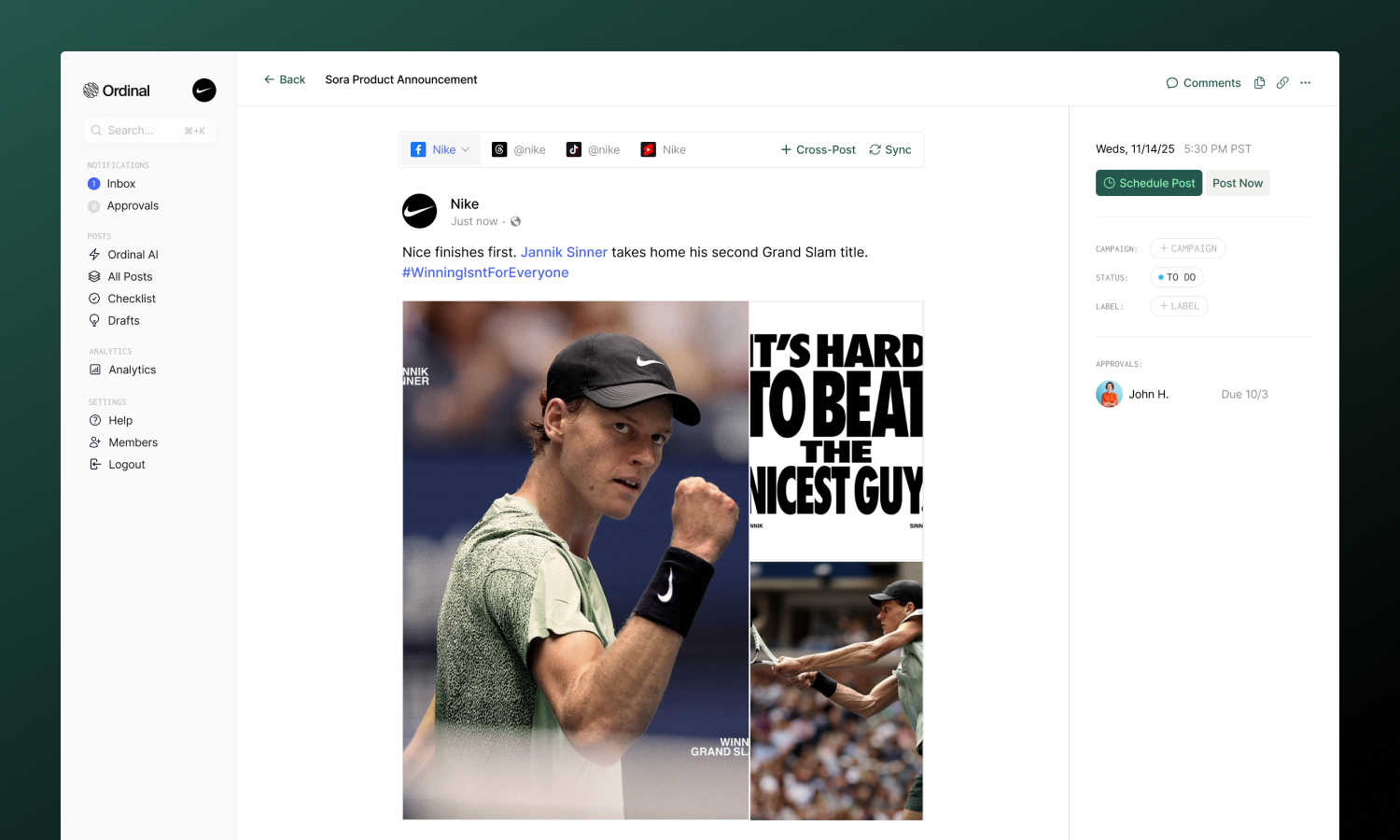This screenshot has width=1400, height=840.
Task: Select the TikTok @nike account icon
Action: (574, 149)
